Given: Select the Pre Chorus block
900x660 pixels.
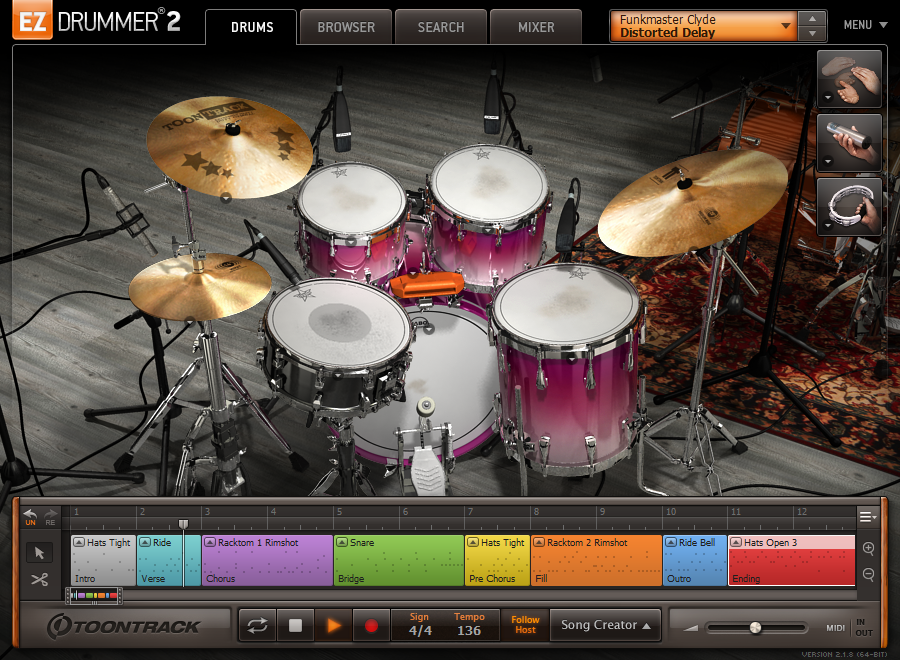Looking at the screenshot, I should point(497,561).
